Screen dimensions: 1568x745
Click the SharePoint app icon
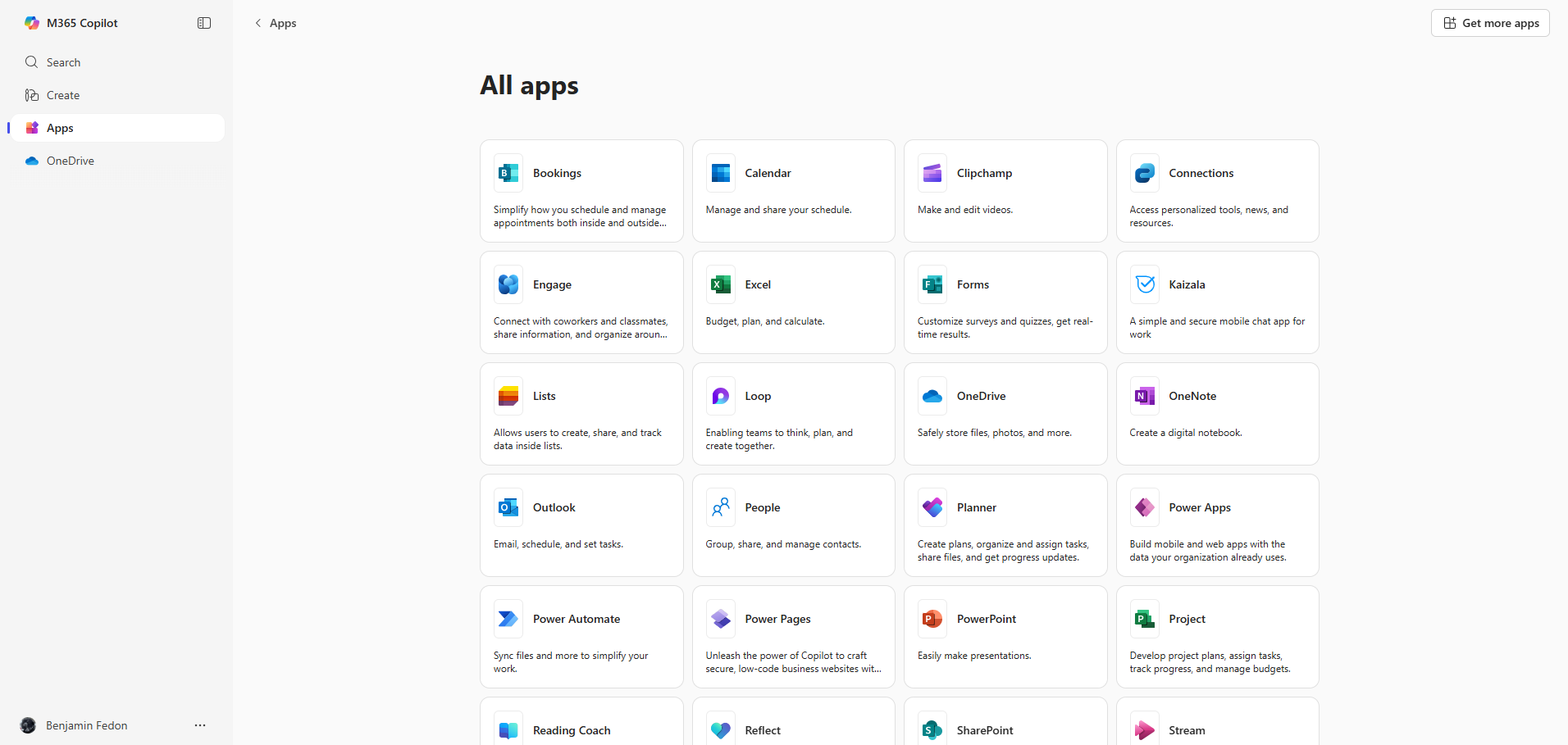932,729
